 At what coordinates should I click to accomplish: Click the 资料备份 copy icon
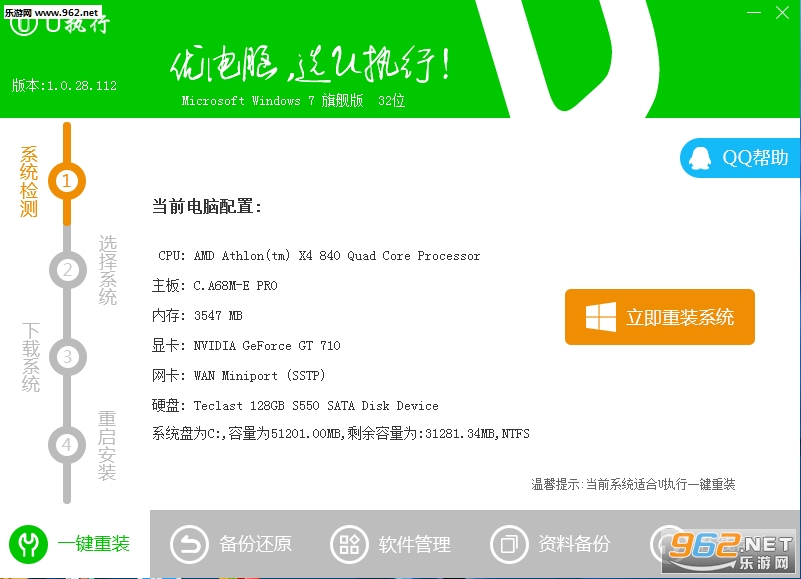click(x=509, y=544)
